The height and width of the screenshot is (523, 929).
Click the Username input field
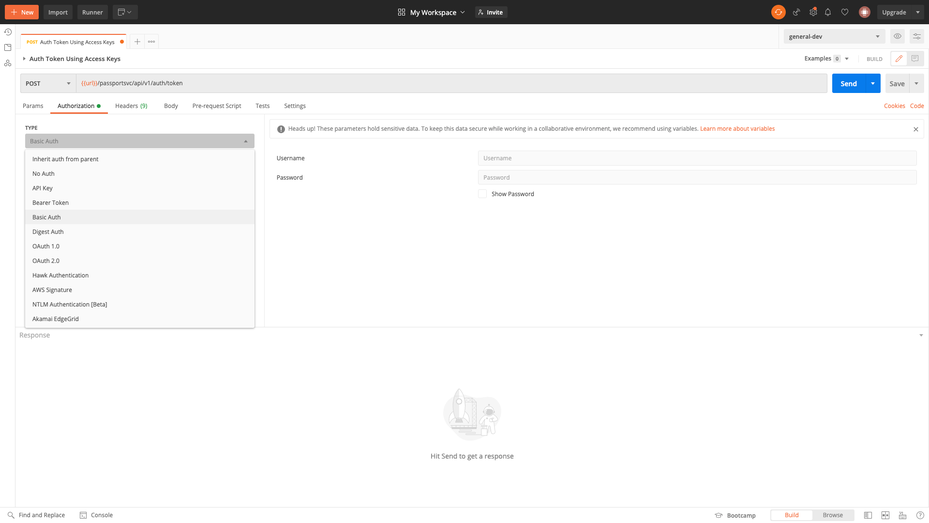click(x=696, y=158)
